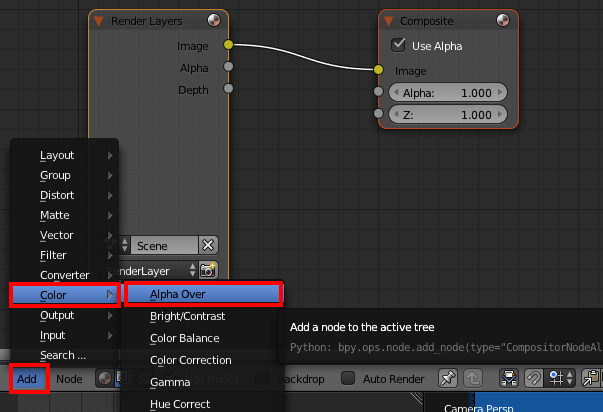Open the Node menu in header

[69, 379]
